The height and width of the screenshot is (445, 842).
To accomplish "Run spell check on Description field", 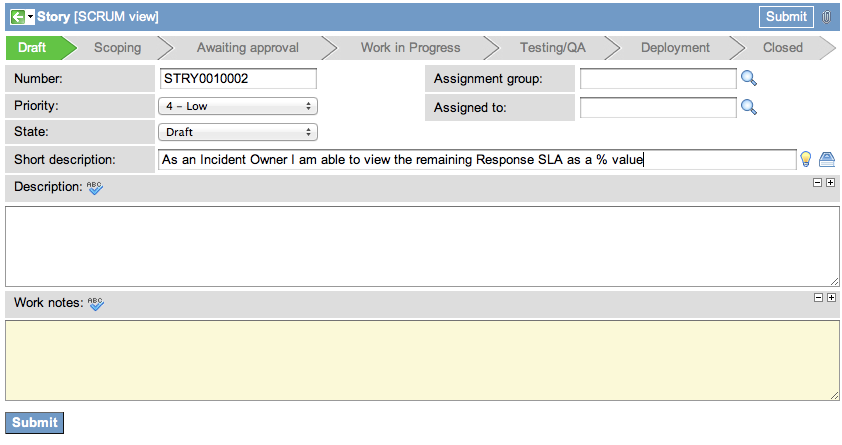I will pyautogui.click(x=95, y=187).
